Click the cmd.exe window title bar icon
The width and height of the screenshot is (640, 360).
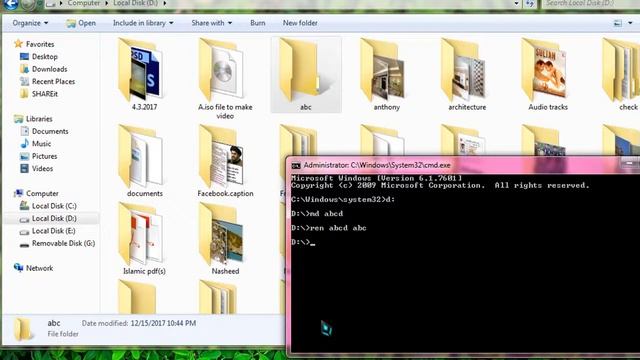(296, 165)
